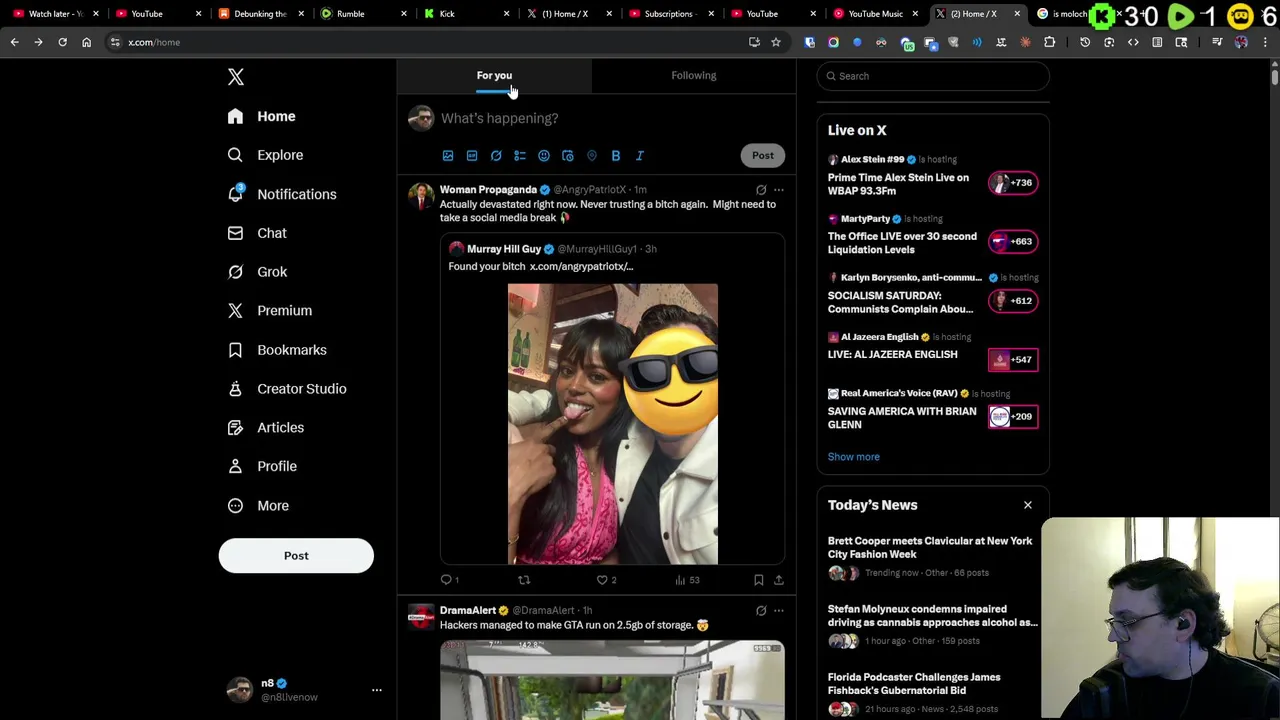Screen dimensions: 1280x720
Task: Open Profile from the sidebar
Action: (x=262, y=466)
